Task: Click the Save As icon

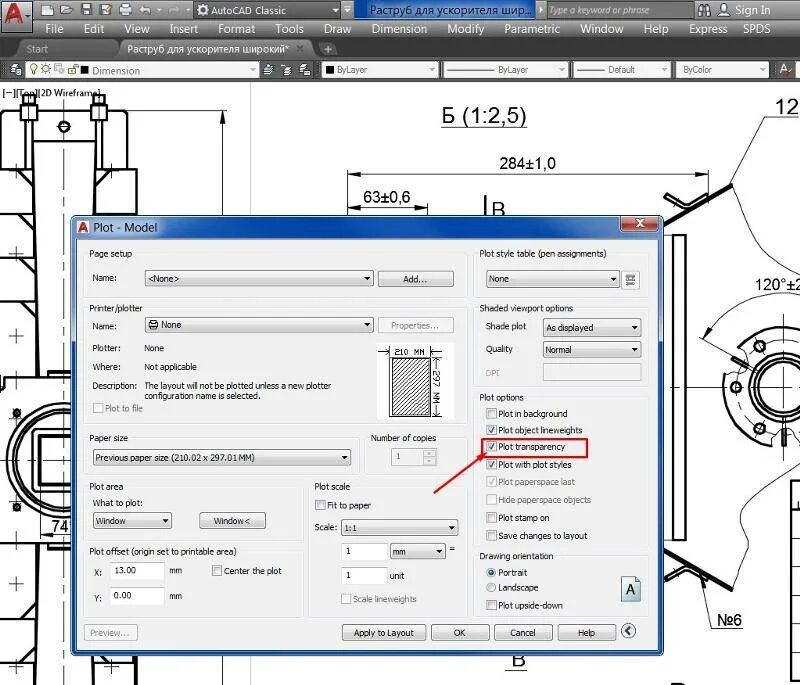Action: tap(106, 9)
